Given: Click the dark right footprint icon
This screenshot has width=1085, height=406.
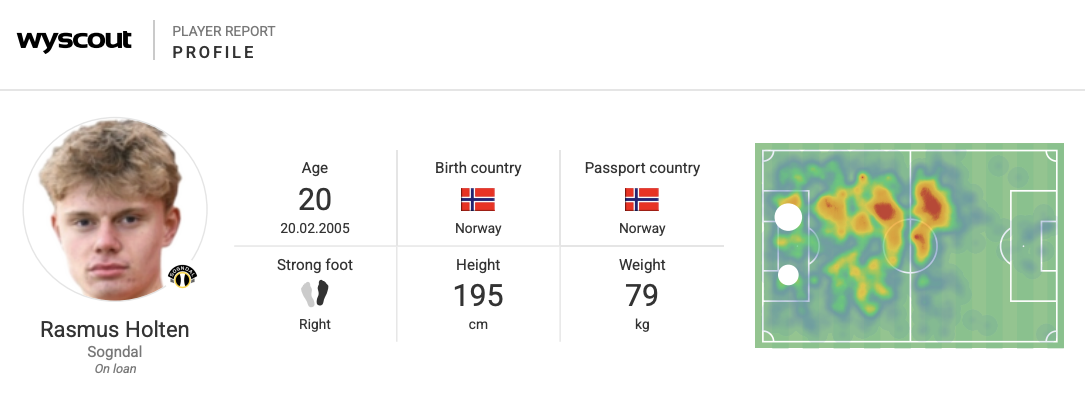Looking at the screenshot, I should coord(322,293).
